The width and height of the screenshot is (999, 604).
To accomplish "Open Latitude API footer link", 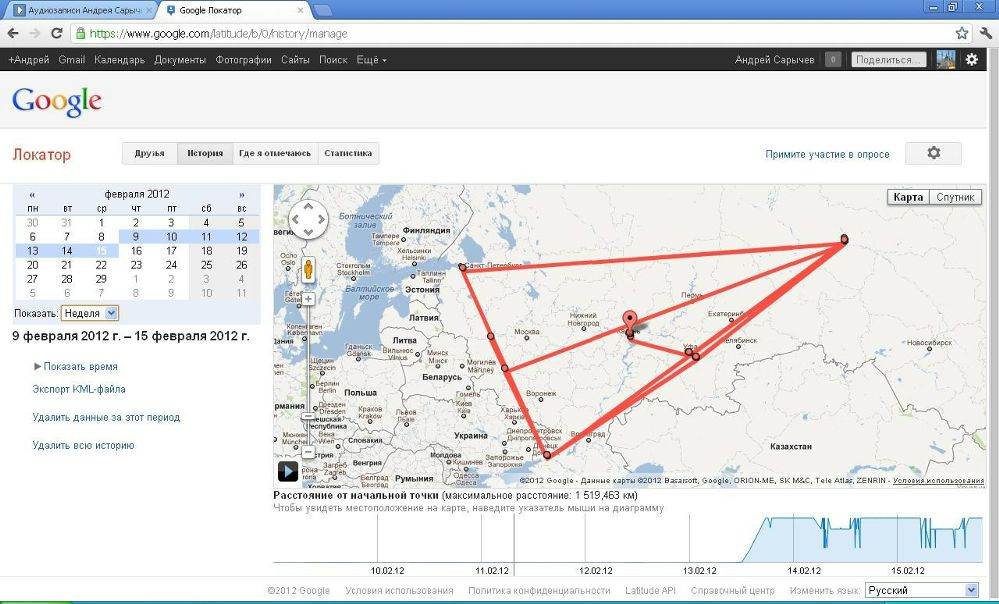I will (x=650, y=591).
